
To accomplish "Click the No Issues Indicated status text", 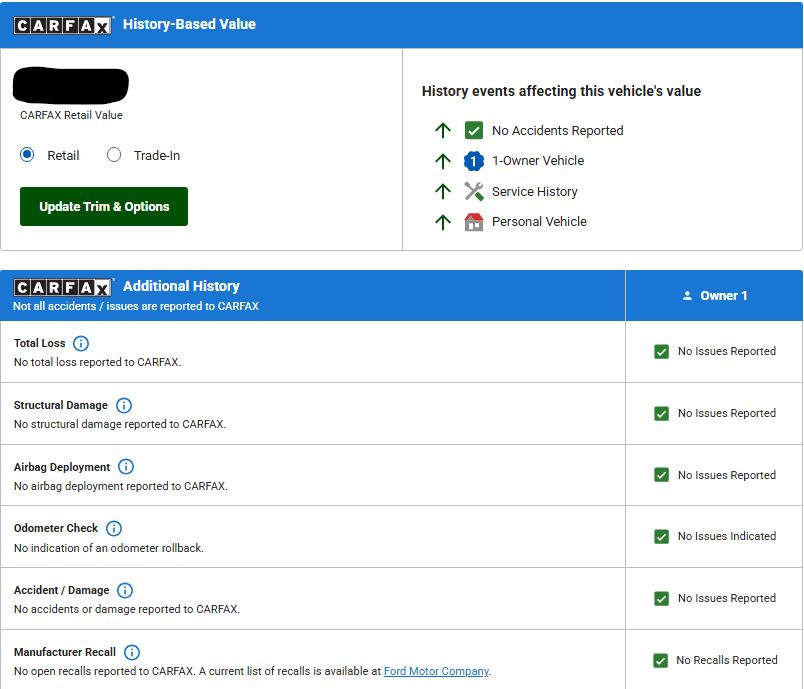I will pyautogui.click(x=727, y=536).
